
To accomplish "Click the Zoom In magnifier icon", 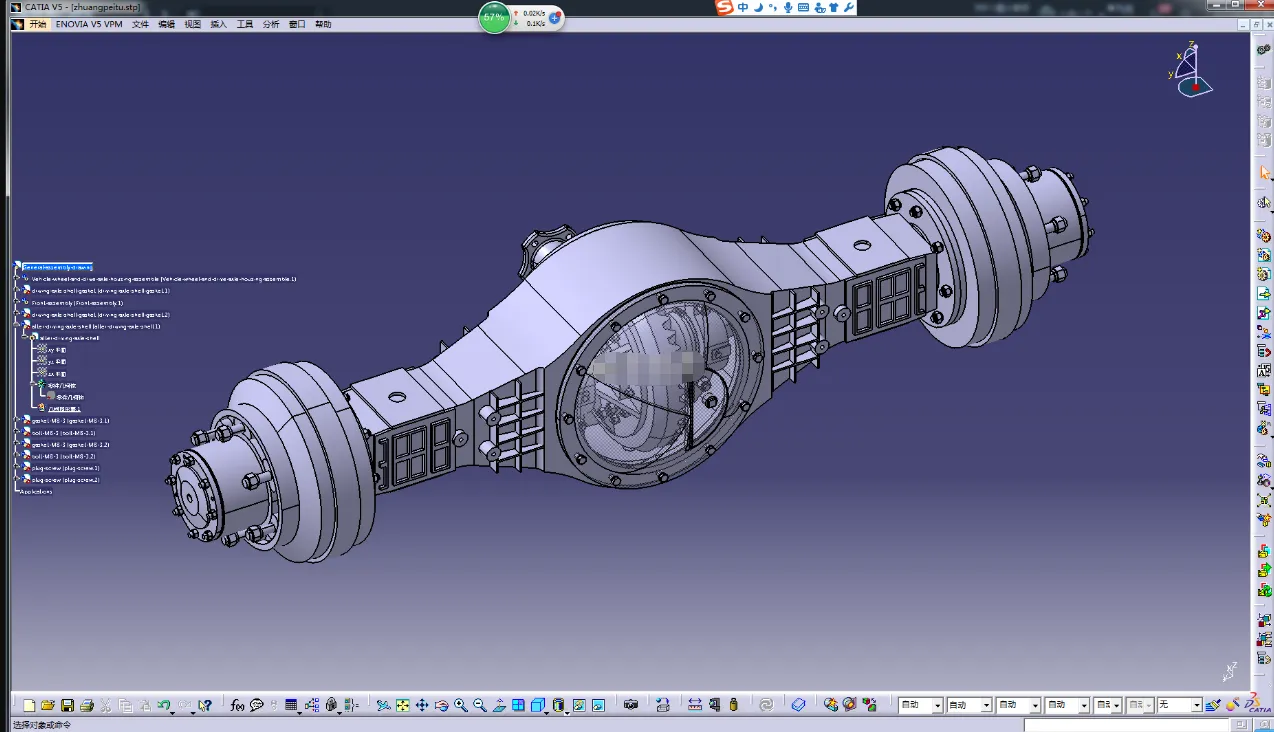I will click(461, 705).
